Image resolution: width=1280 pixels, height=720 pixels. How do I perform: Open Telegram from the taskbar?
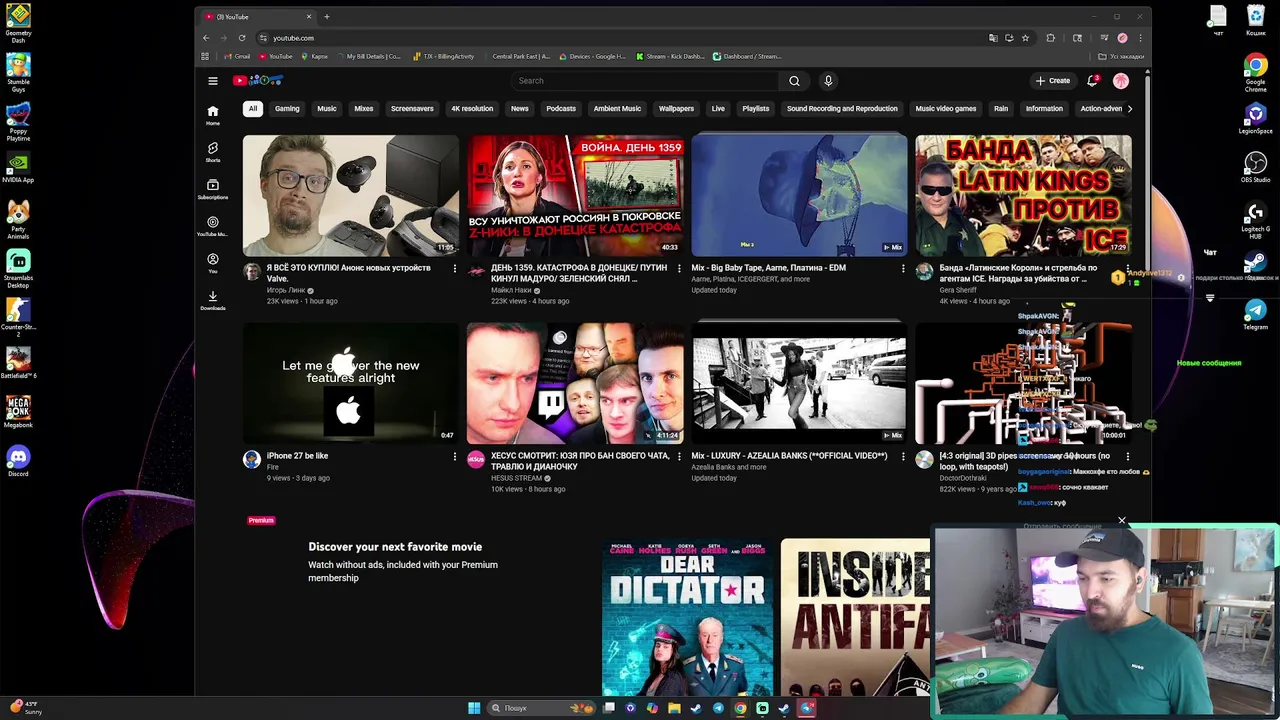(718, 708)
